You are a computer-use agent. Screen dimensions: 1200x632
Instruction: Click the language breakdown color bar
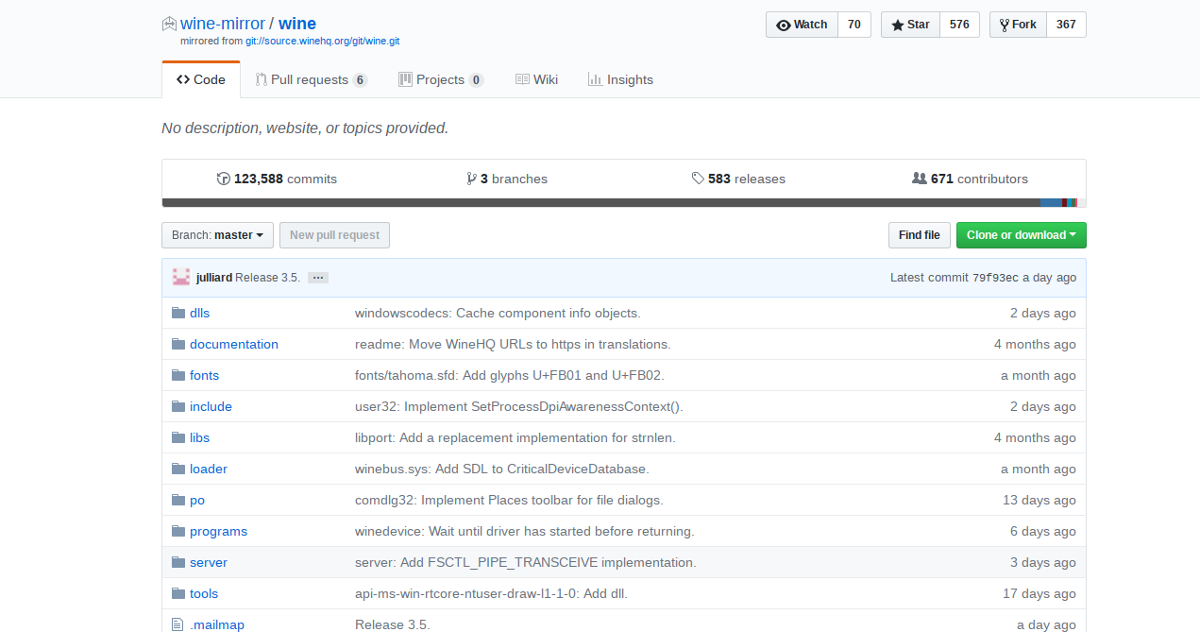[x=624, y=203]
